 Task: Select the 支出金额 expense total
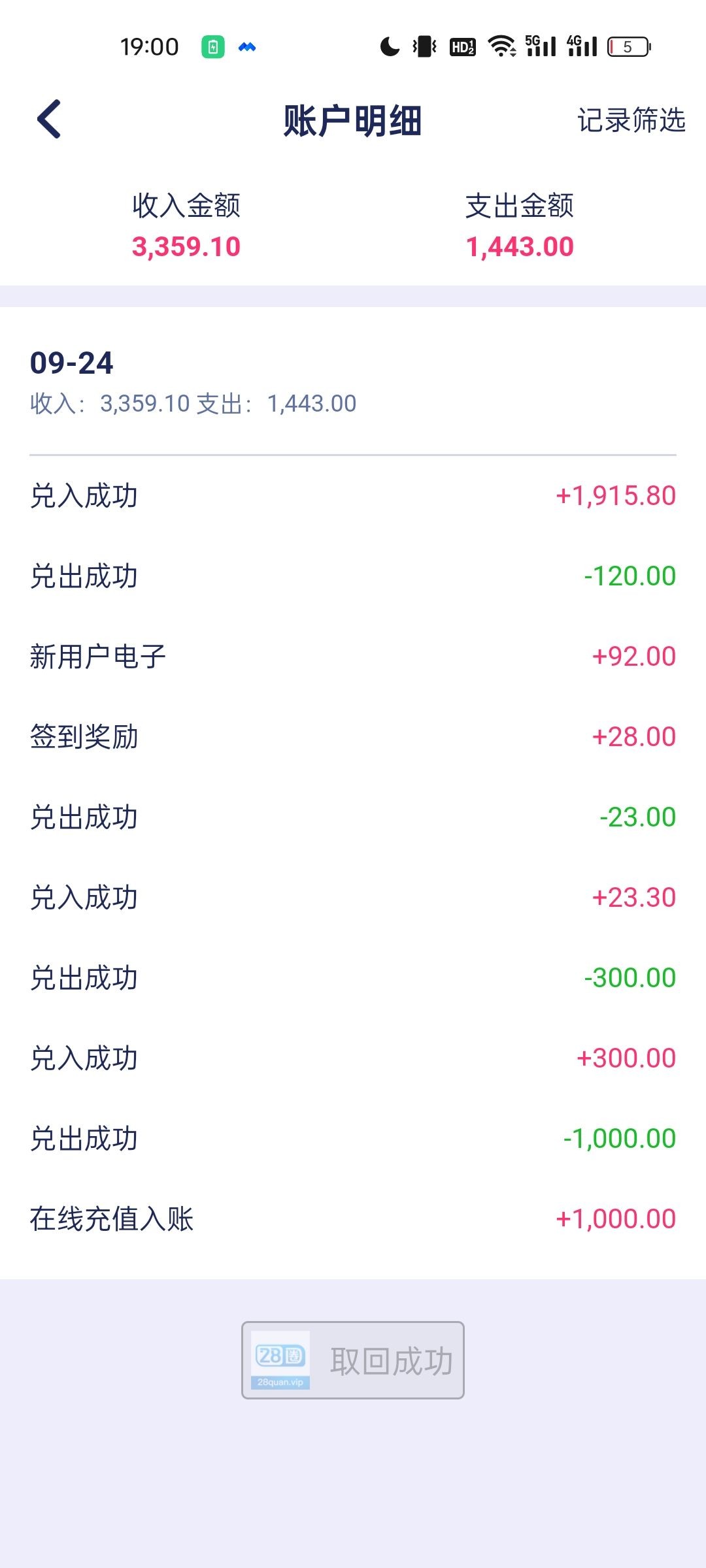coord(520,226)
